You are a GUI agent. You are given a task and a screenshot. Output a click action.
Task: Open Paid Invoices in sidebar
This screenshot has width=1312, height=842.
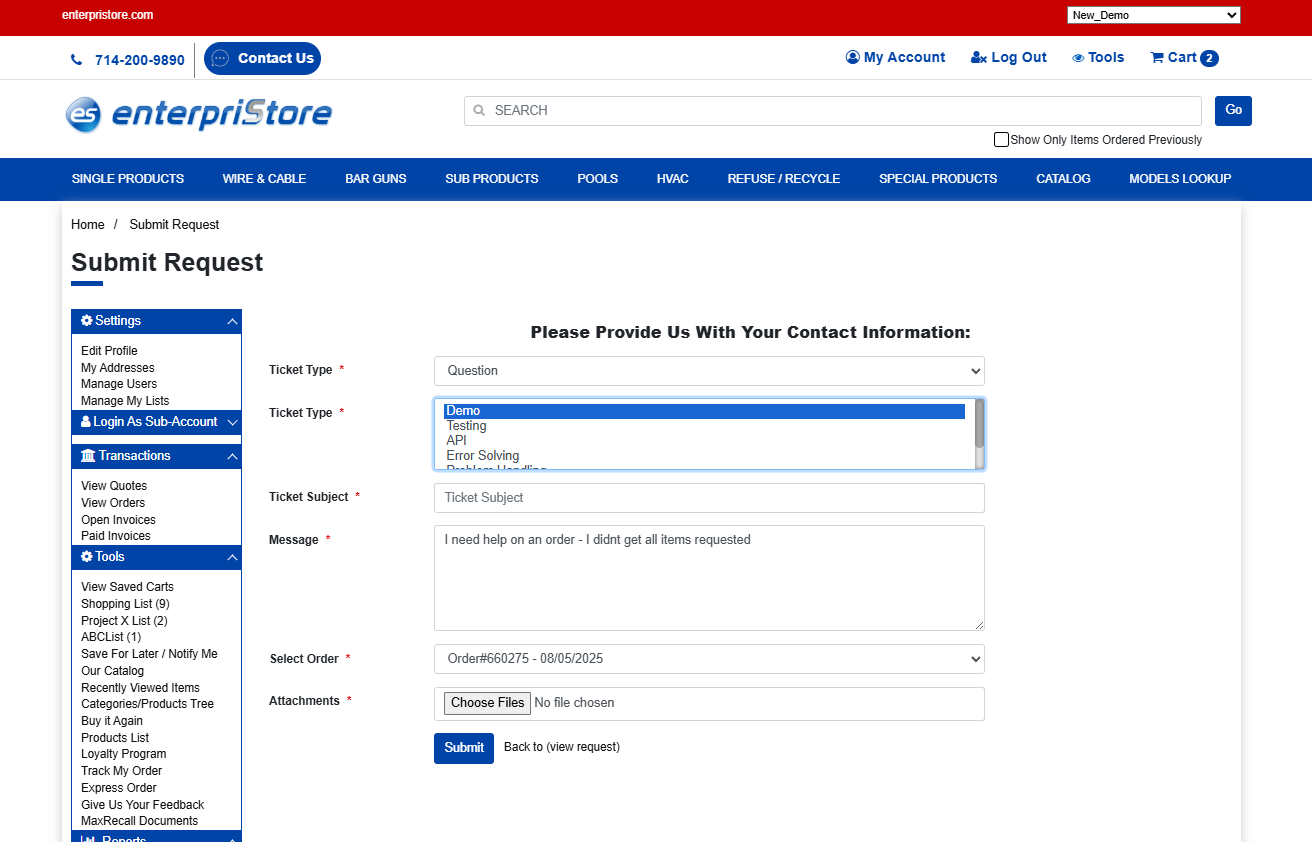116,536
